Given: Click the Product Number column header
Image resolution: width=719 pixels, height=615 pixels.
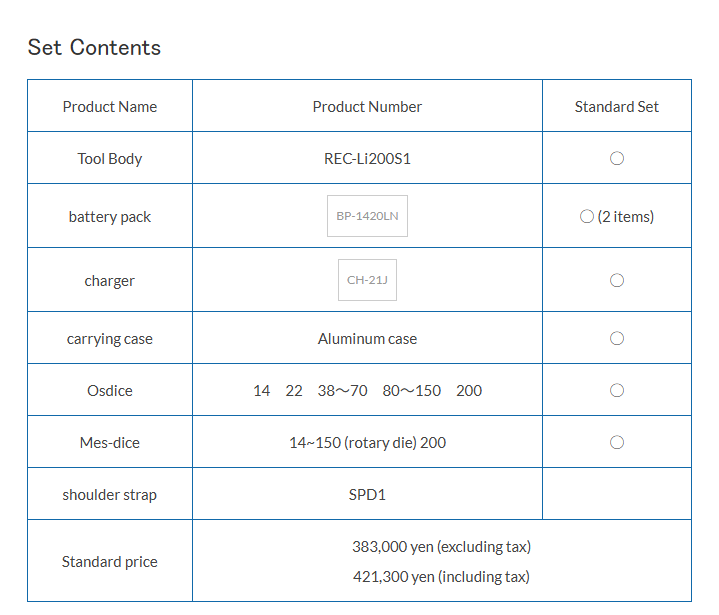Looking at the screenshot, I should point(367,106).
